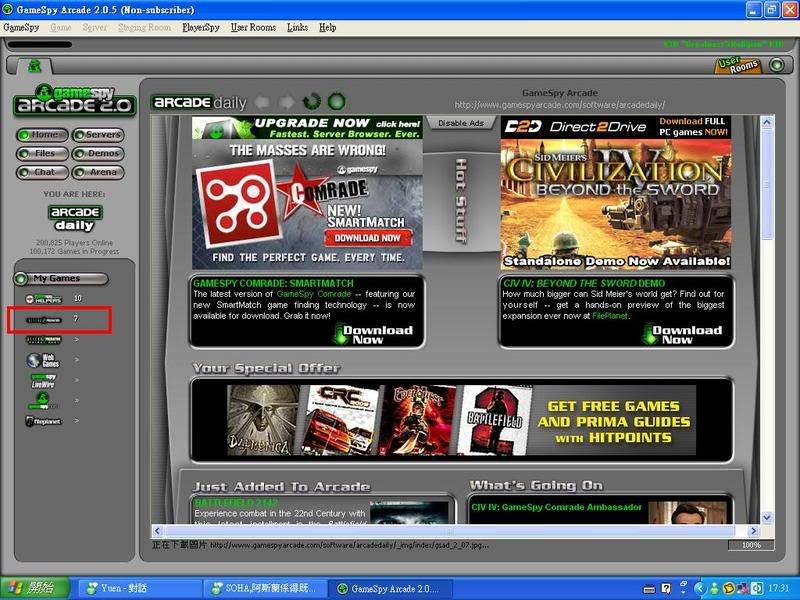
Task: Click the vertical scrollbar up arrow
Action: click(768, 123)
